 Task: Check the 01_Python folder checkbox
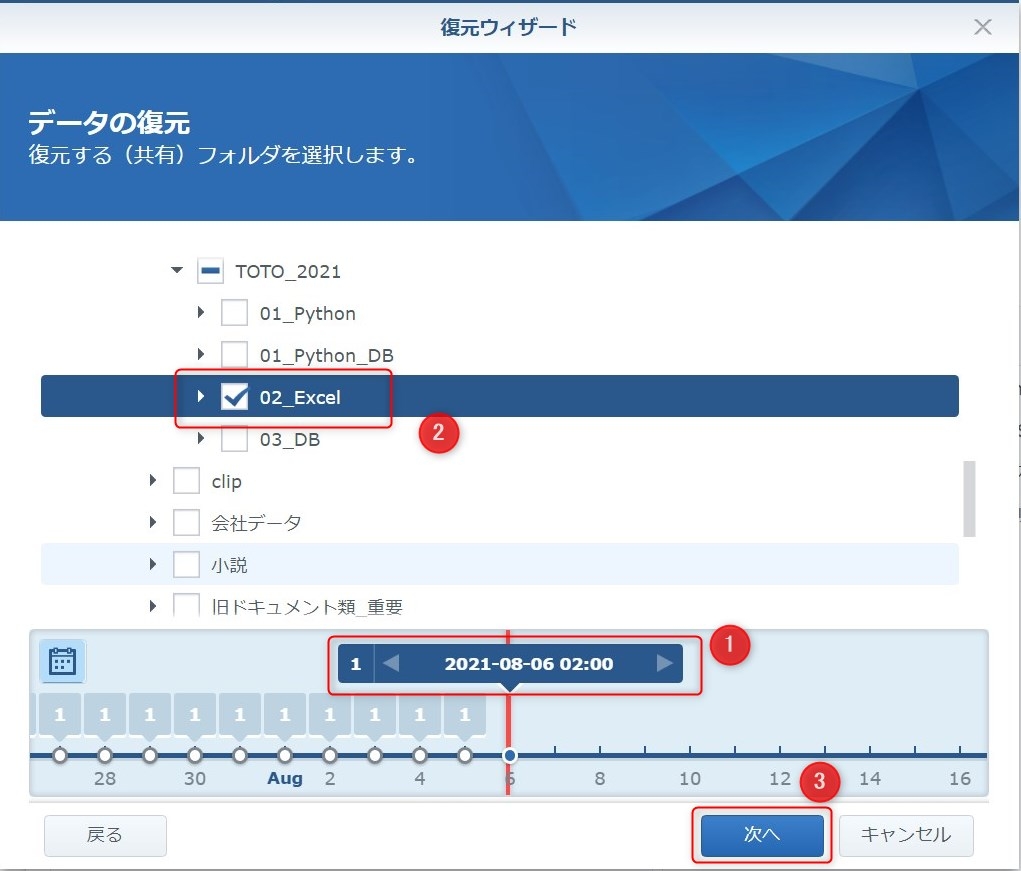coord(234,313)
